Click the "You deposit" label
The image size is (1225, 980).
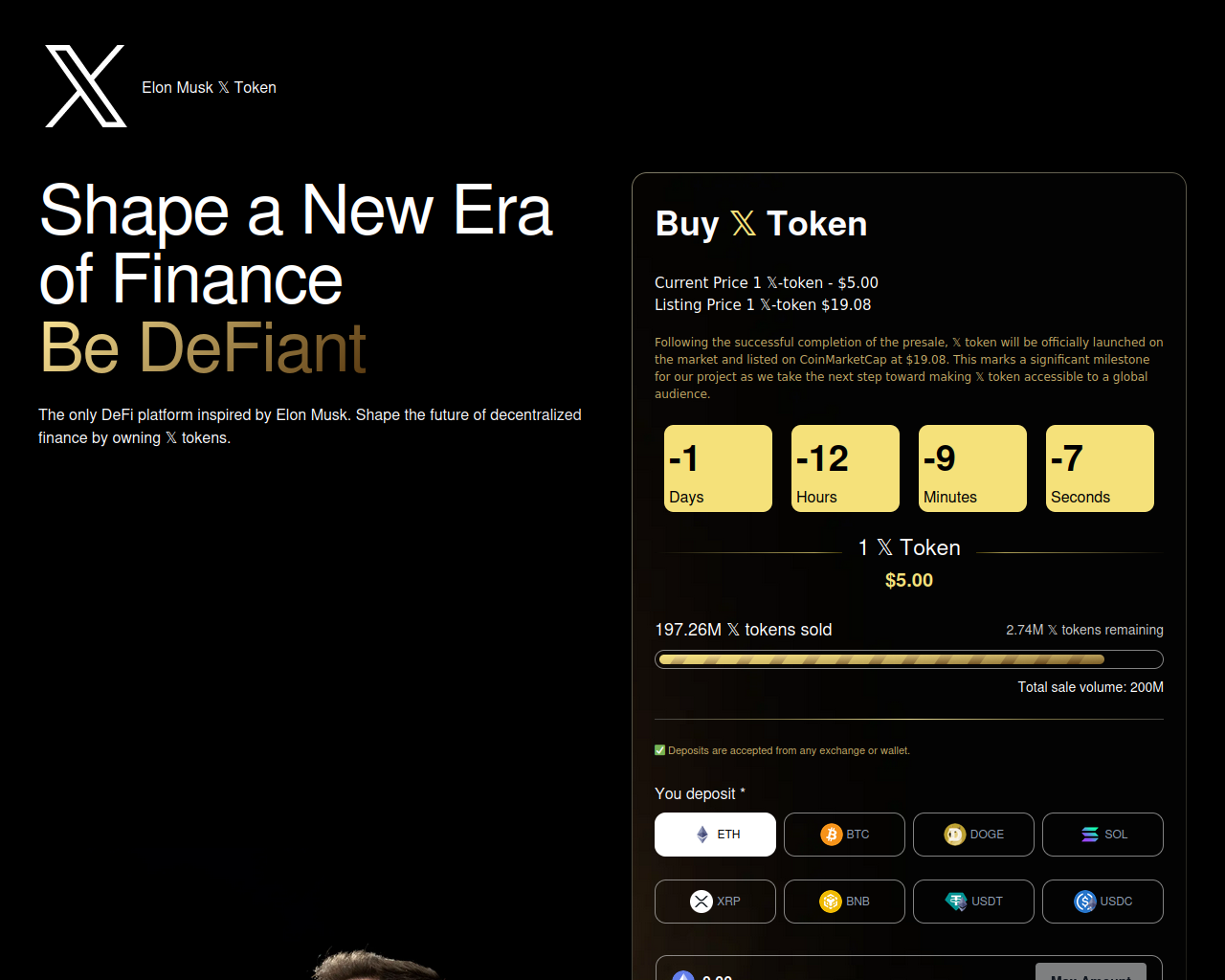point(700,793)
